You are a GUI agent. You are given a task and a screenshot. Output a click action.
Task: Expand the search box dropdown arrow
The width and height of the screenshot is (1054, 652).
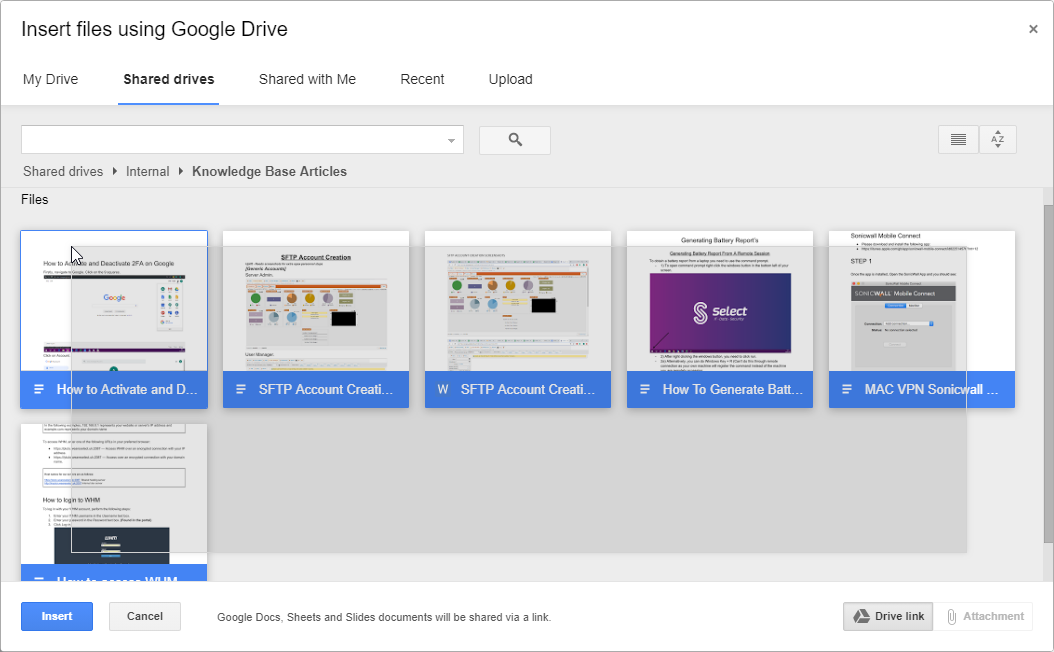pyautogui.click(x=451, y=140)
